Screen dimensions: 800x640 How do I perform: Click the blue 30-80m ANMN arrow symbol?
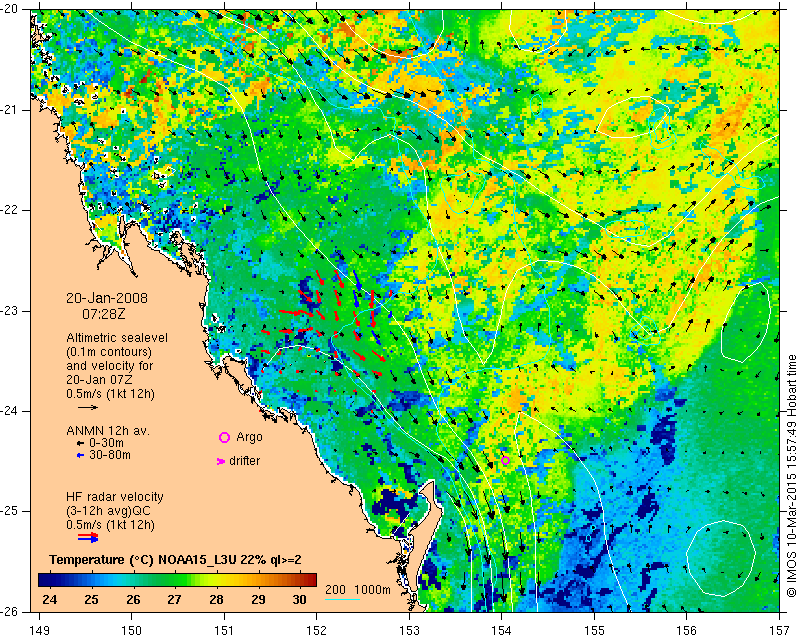click(80, 455)
